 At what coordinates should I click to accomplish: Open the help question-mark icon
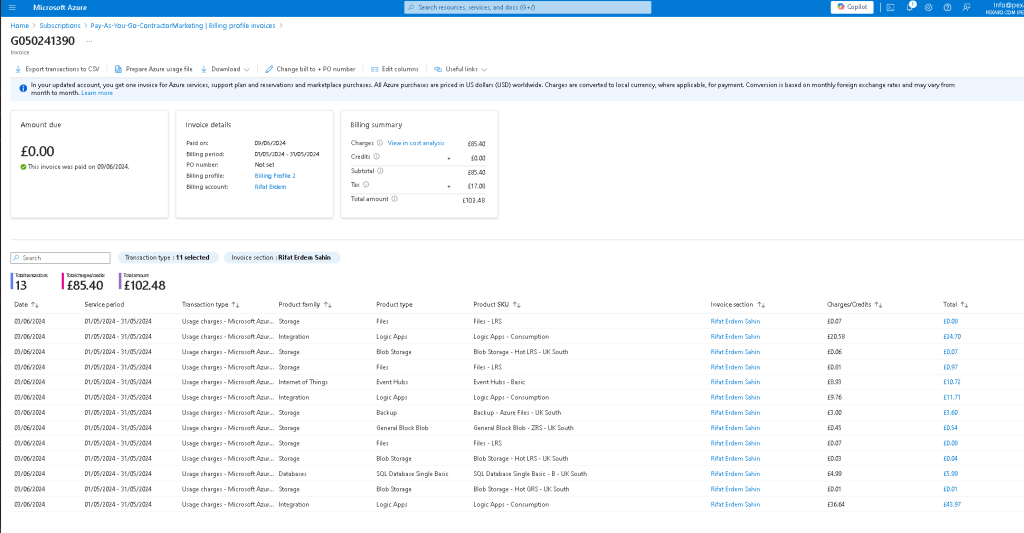coord(947,7)
